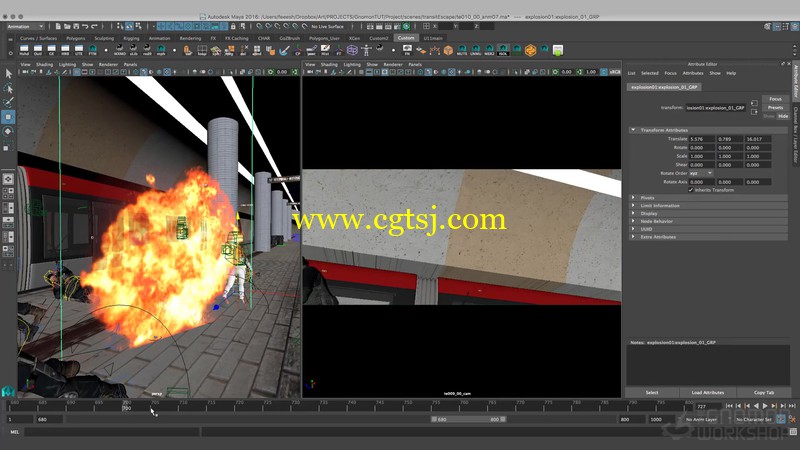Click the playback range slider bar
This screenshot has height=450, width=800.
(x=468, y=419)
